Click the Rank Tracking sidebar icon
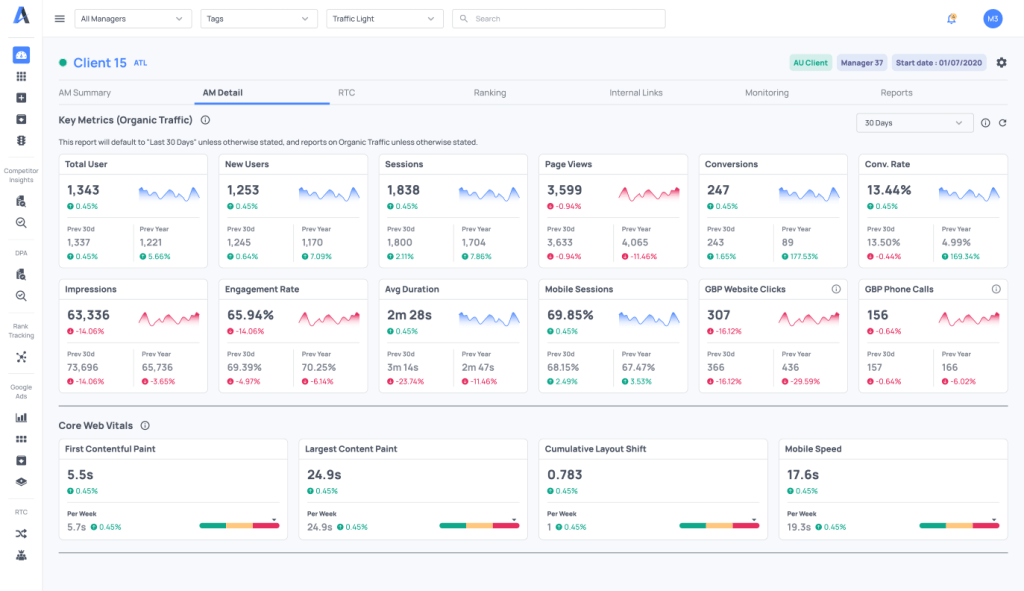Screen dimensions: 1024x591 [21, 357]
